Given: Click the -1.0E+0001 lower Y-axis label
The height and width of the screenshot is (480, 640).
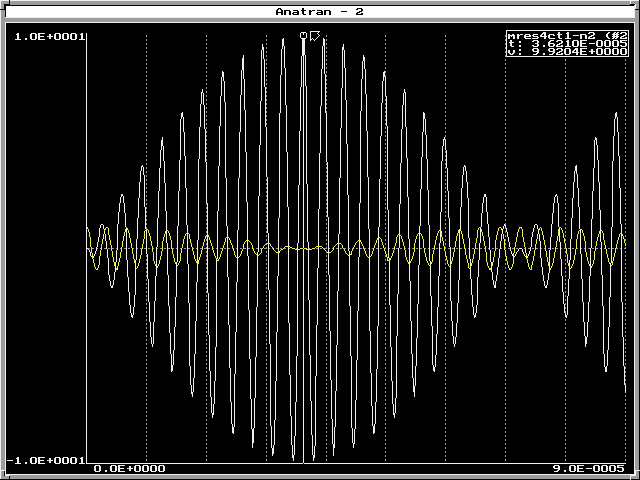Looking at the screenshot, I should click(x=46, y=460).
